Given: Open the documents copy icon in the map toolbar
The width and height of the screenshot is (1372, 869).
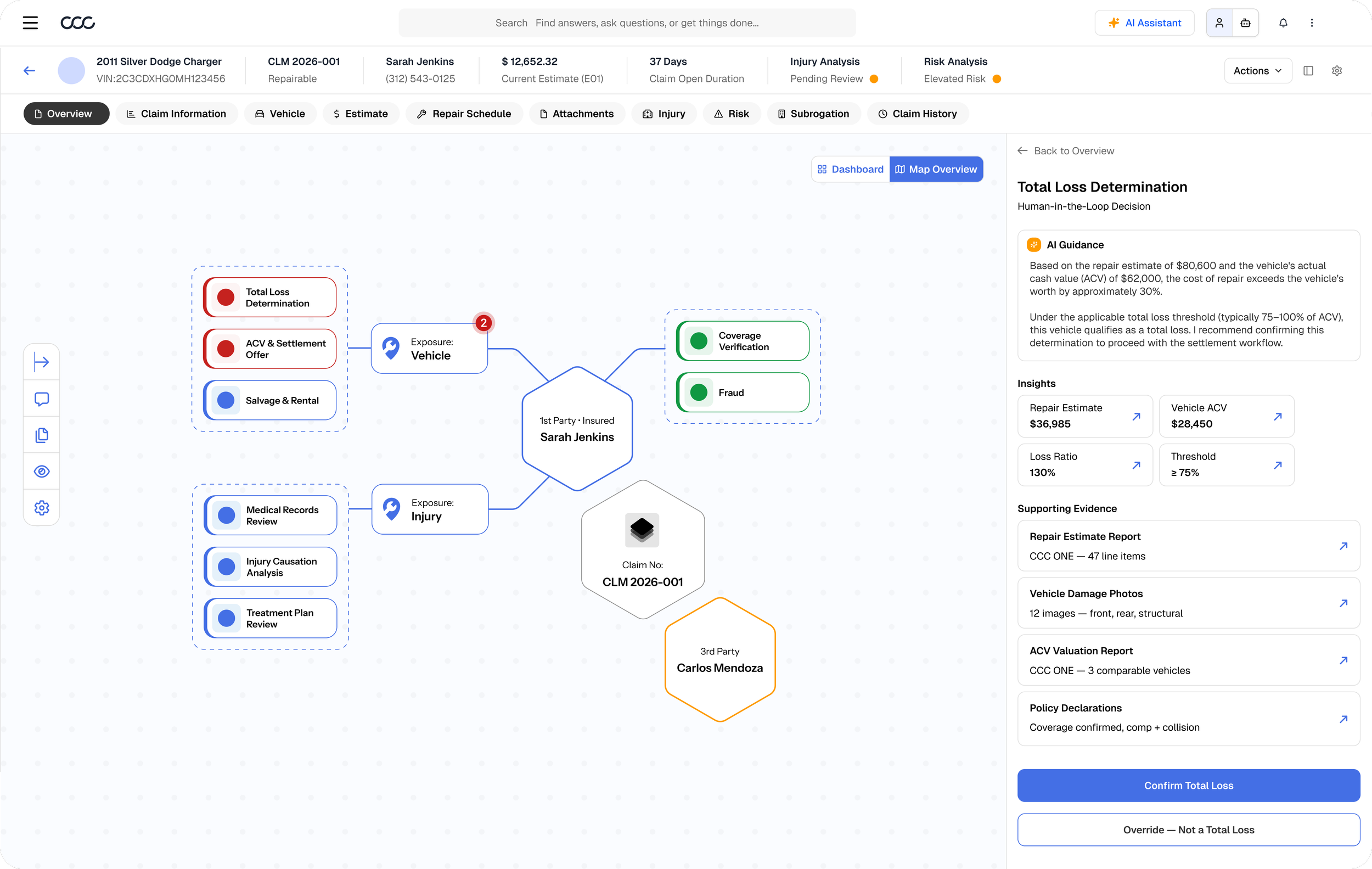Looking at the screenshot, I should click(42, 435).
